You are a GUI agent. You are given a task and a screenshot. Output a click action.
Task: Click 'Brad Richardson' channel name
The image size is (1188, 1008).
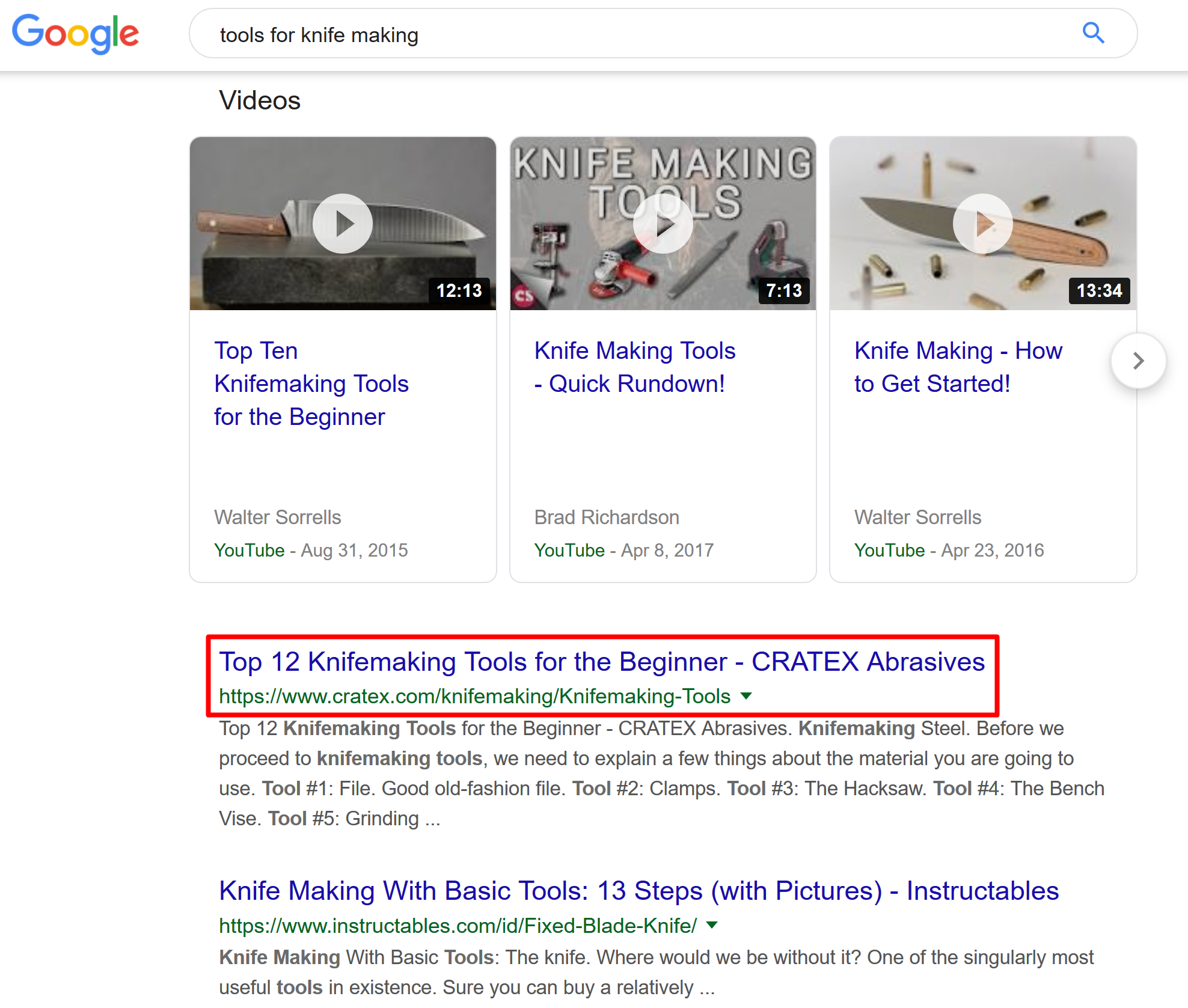click(x=607, y=518)
